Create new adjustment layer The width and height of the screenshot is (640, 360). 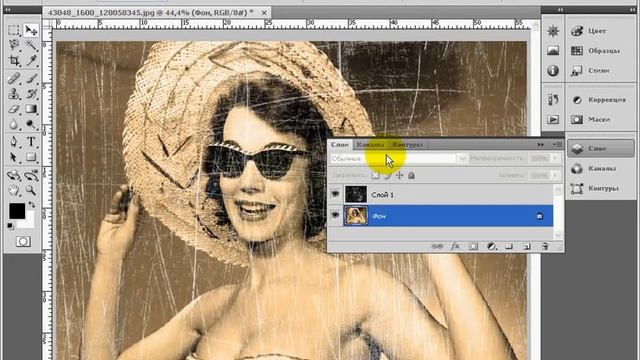492,246
